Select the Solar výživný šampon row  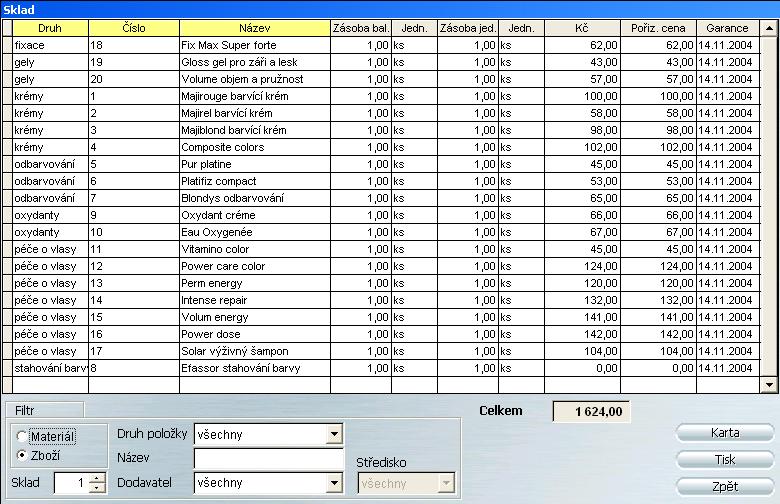pyautogui.click(x=253, y=351)
